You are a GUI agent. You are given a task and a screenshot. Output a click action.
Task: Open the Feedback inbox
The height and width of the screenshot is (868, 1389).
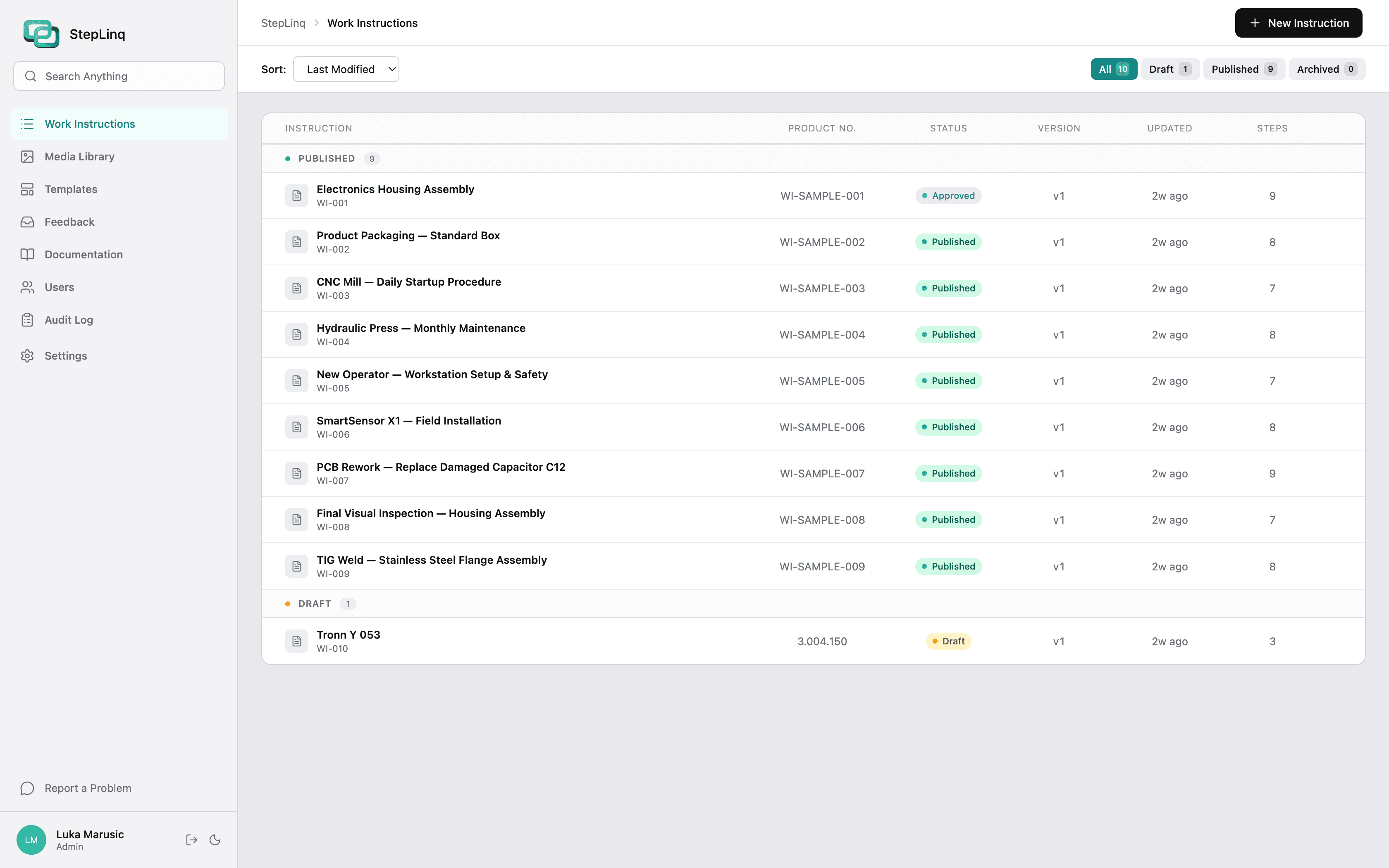pos(69,222)
